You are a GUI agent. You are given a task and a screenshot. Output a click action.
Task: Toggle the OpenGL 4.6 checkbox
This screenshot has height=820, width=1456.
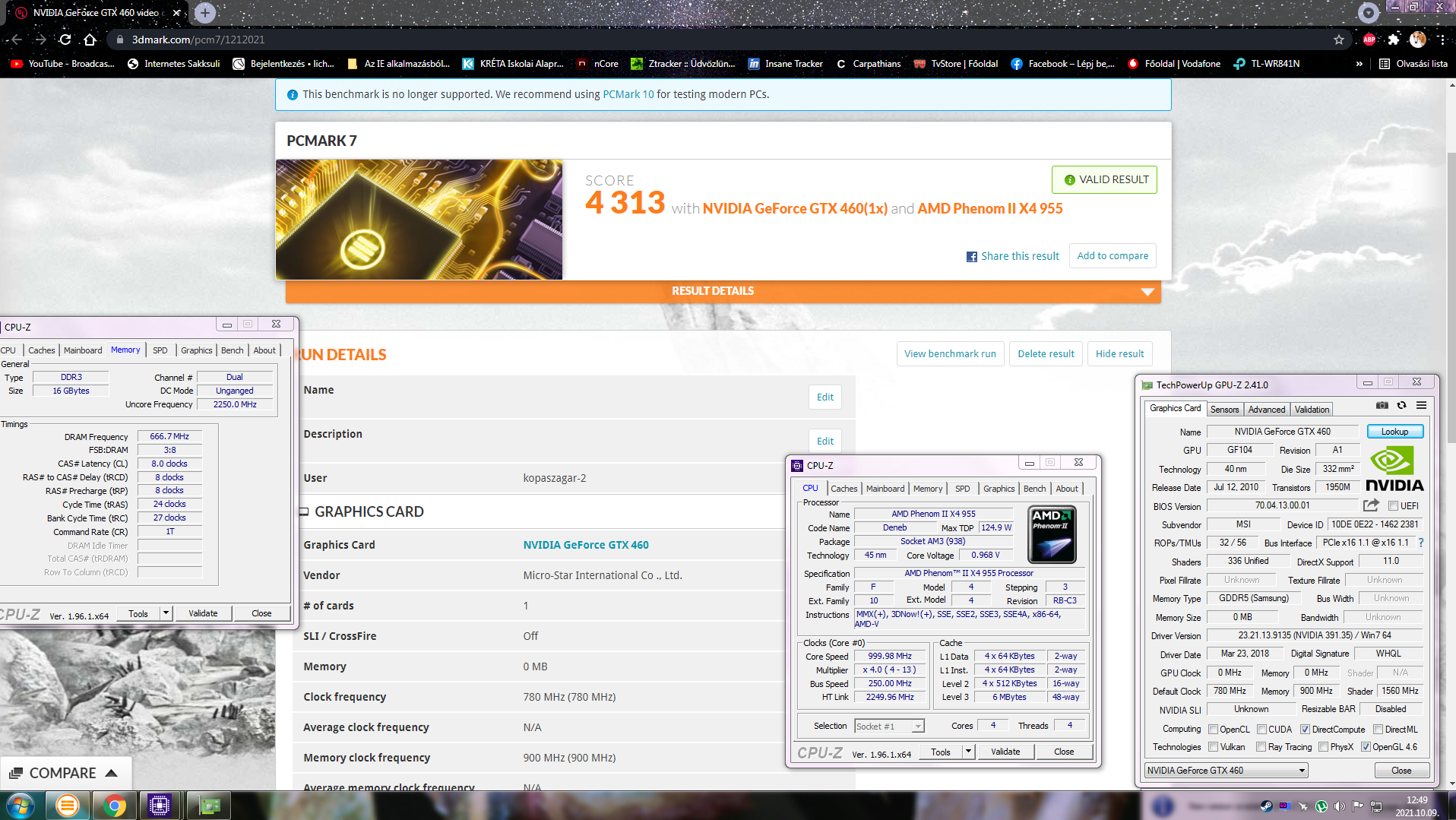tap(1366, 747)
